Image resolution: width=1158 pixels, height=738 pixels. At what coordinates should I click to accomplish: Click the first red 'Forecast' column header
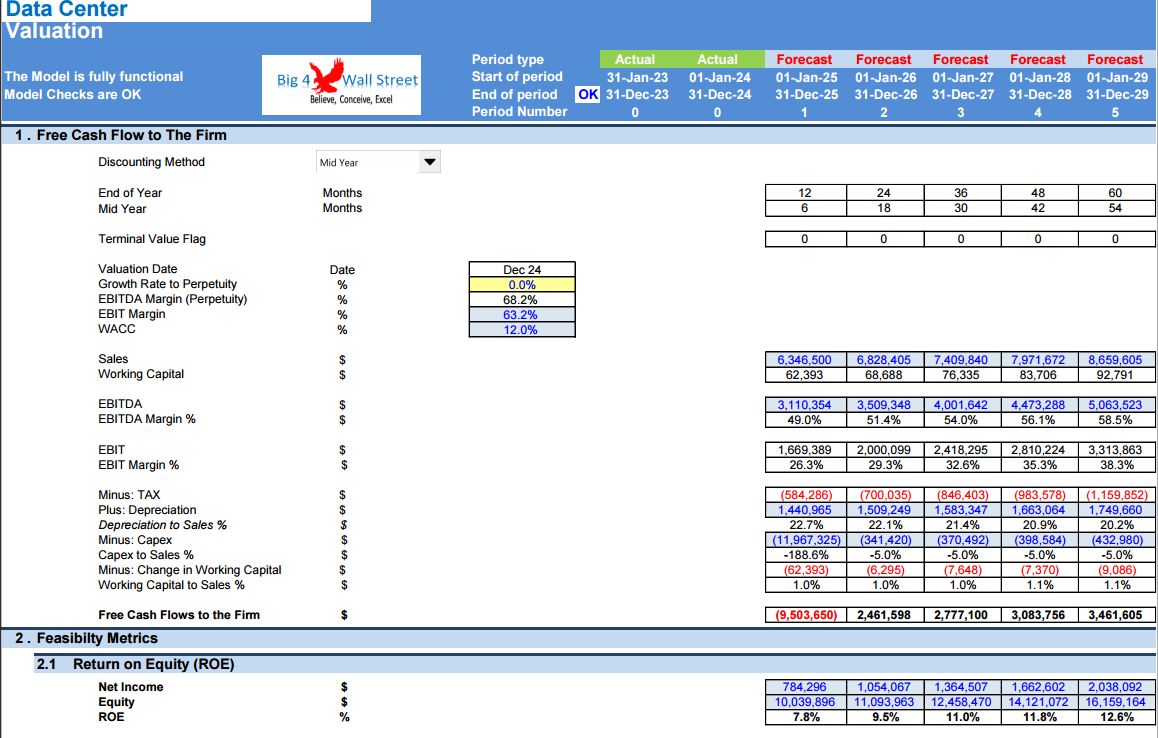(x=804, y=59)
